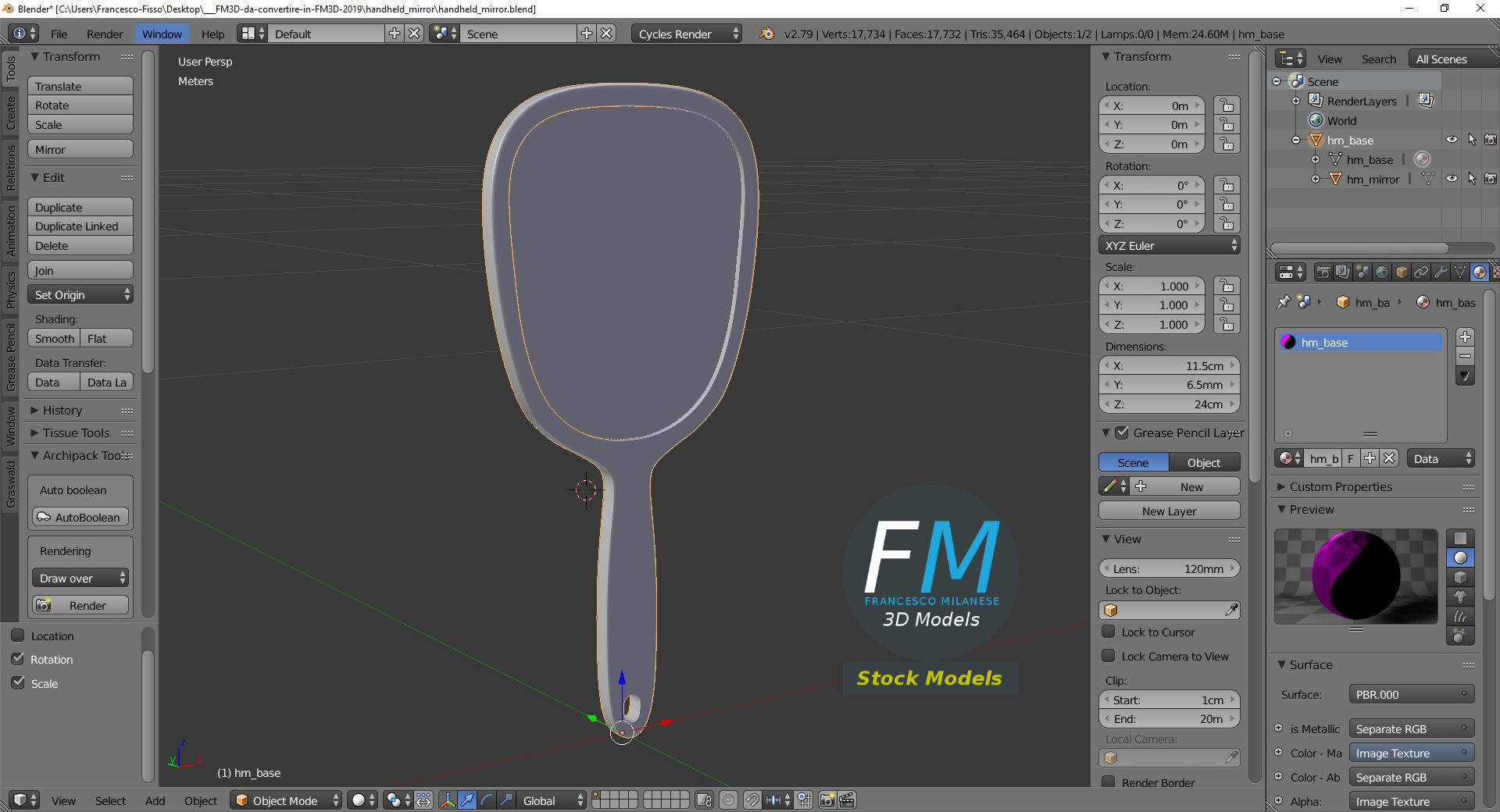Open the File menu

[59, 34]
